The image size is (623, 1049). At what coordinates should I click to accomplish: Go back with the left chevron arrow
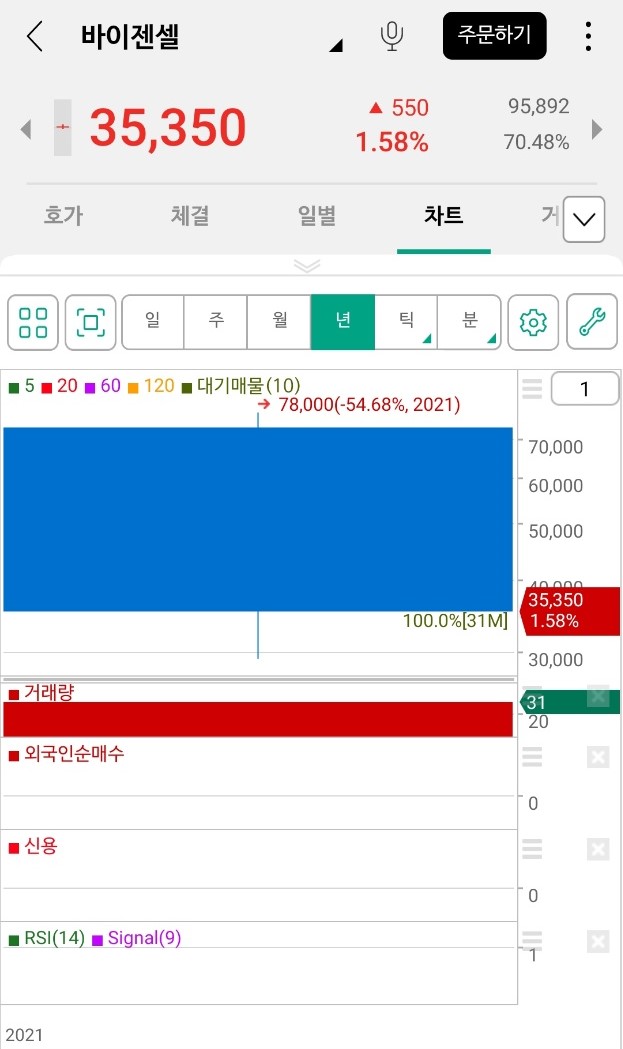(35, 35)
